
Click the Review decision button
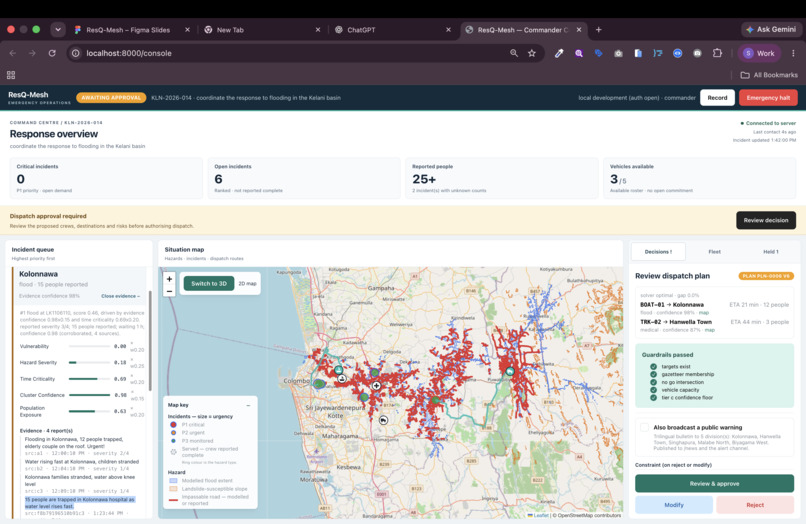[x=765, y=220]
